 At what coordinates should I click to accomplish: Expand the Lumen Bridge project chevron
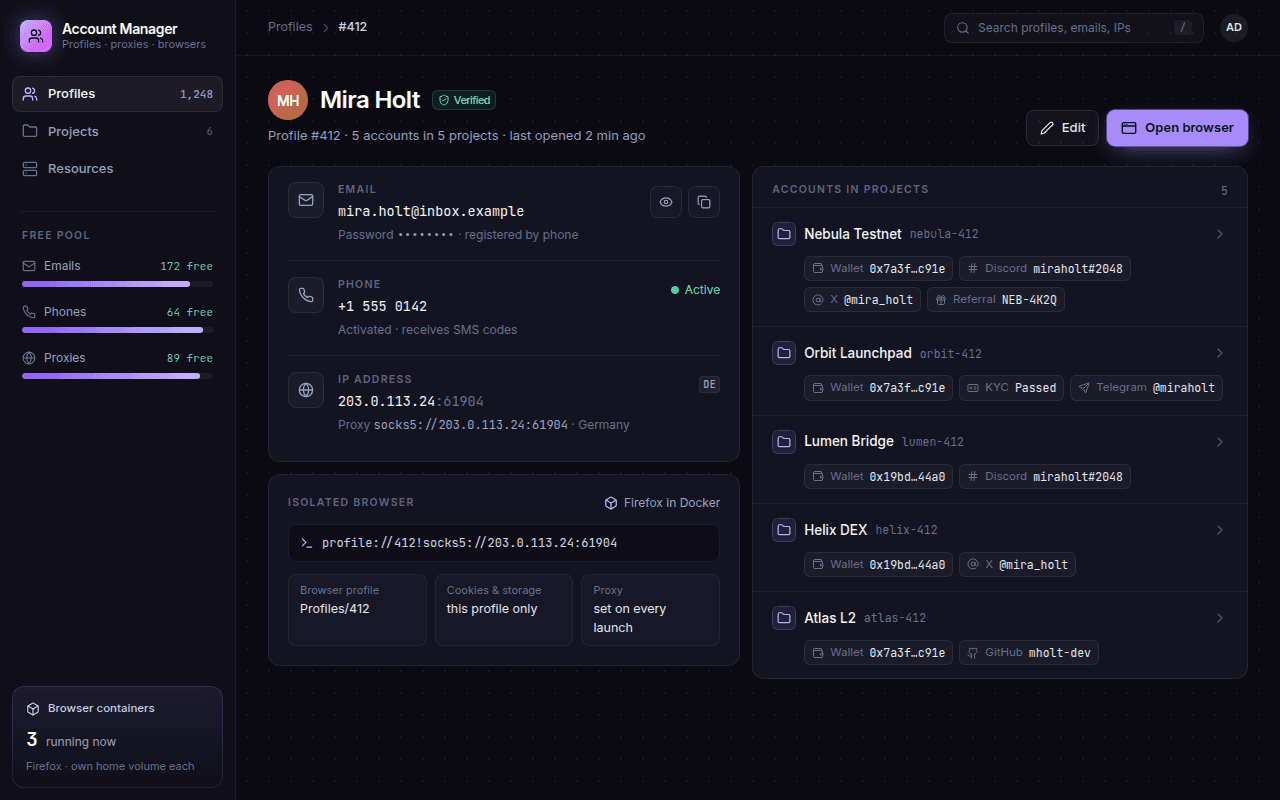[x=1219, y=442]
